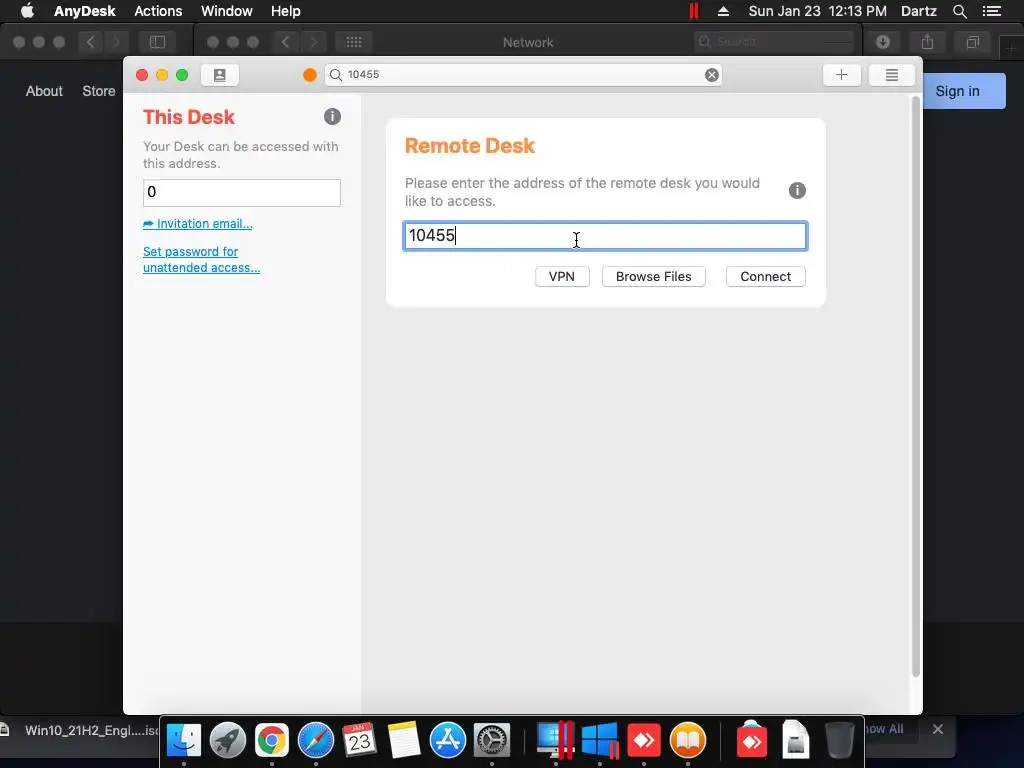Open the Apple menu
This screenshot has width=1024, height=768.
(27, 11)
